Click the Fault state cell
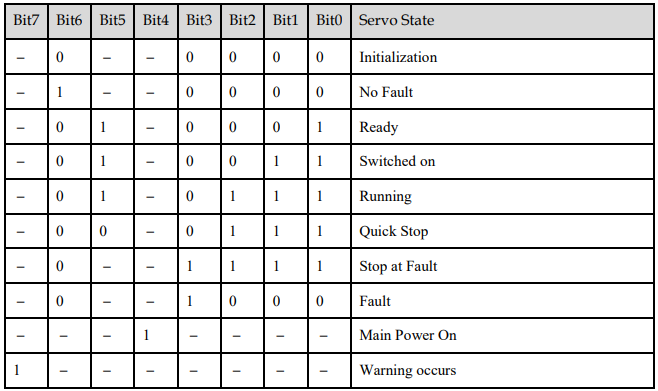 click(x=502, y=301)
